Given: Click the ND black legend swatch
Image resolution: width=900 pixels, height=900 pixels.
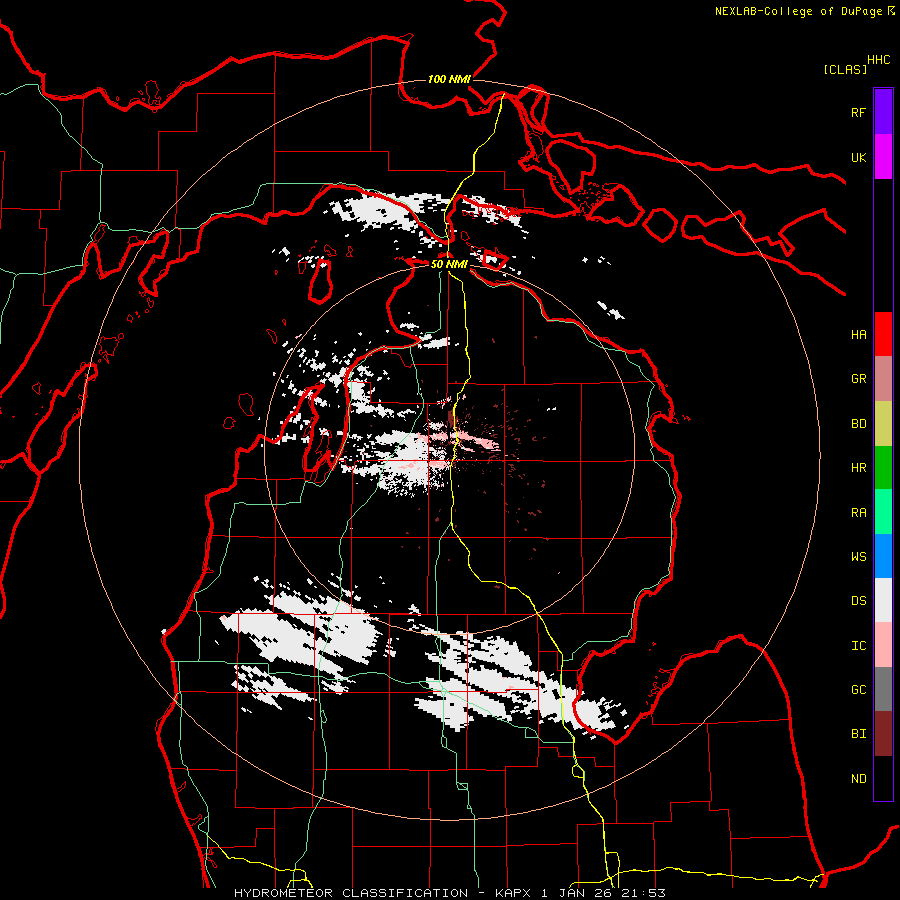Looking at the screenshot, I should 883,778.
